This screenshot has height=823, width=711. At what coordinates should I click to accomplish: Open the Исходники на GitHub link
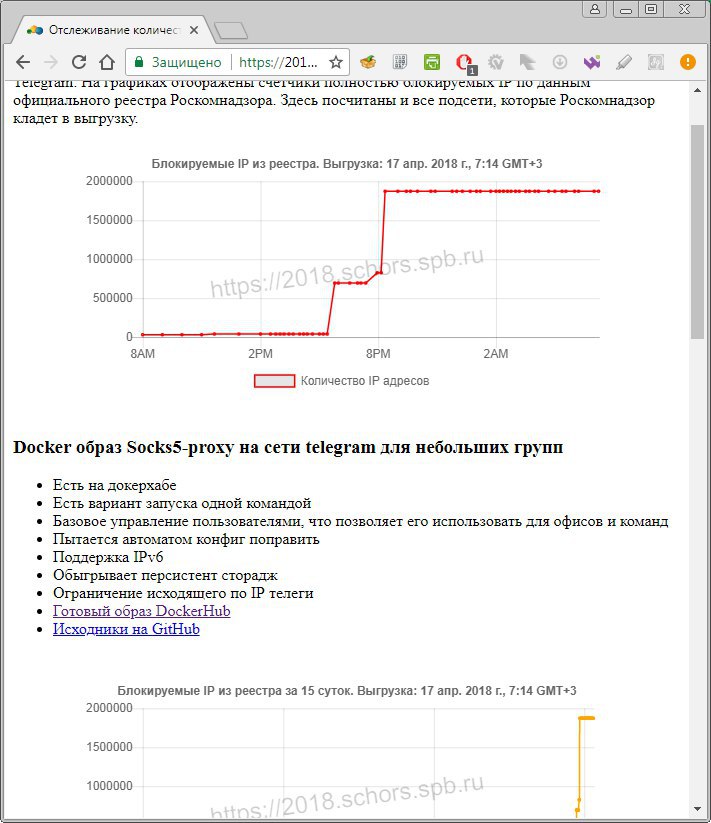click(126, 629)
